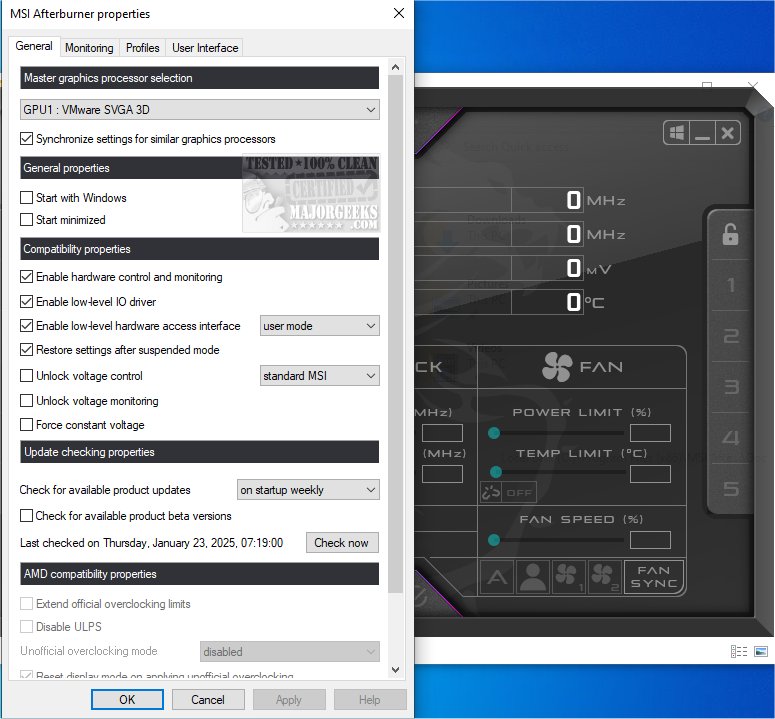
Task: Open the master graphics processor dropdown
Action: point(199,109)
